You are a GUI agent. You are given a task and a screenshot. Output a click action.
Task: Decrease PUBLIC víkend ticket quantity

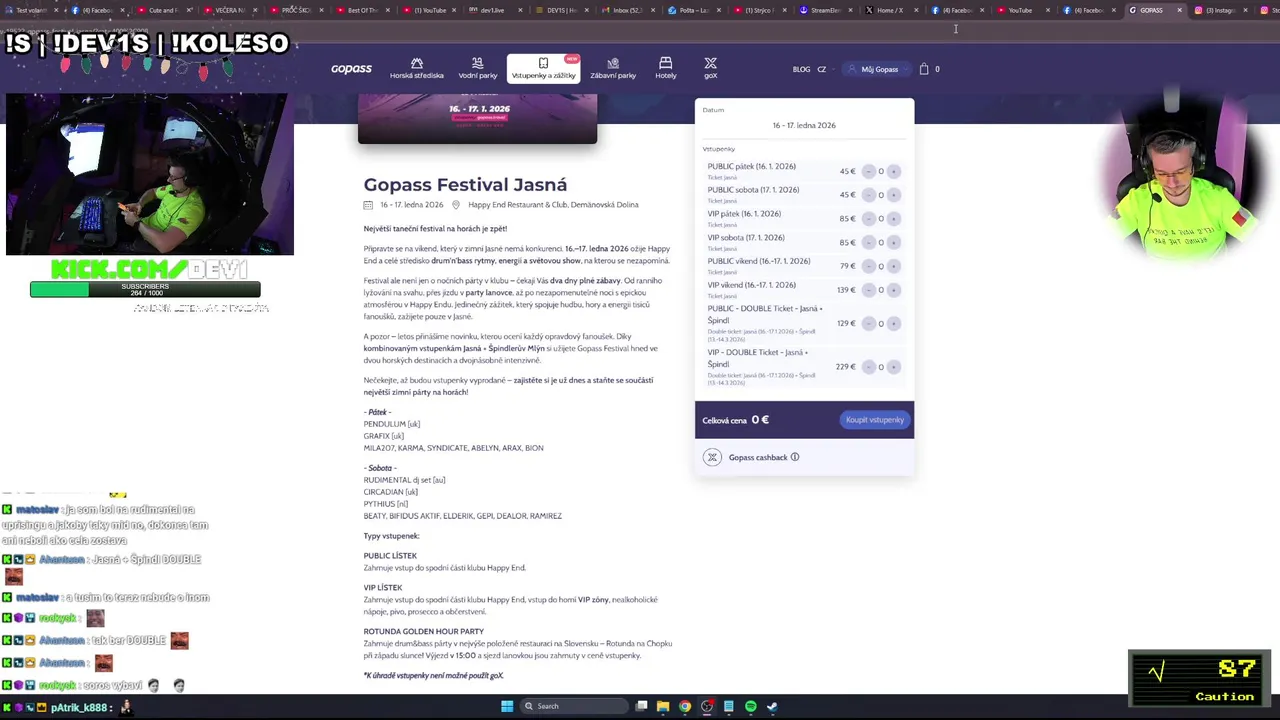(x=868, y=266)
